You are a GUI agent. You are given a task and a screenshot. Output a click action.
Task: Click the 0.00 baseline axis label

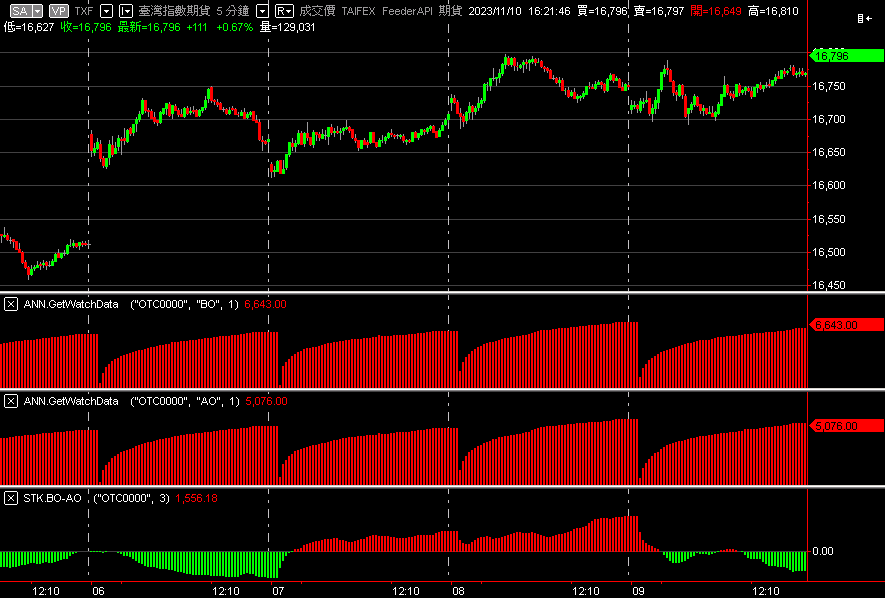coord(823,551)
